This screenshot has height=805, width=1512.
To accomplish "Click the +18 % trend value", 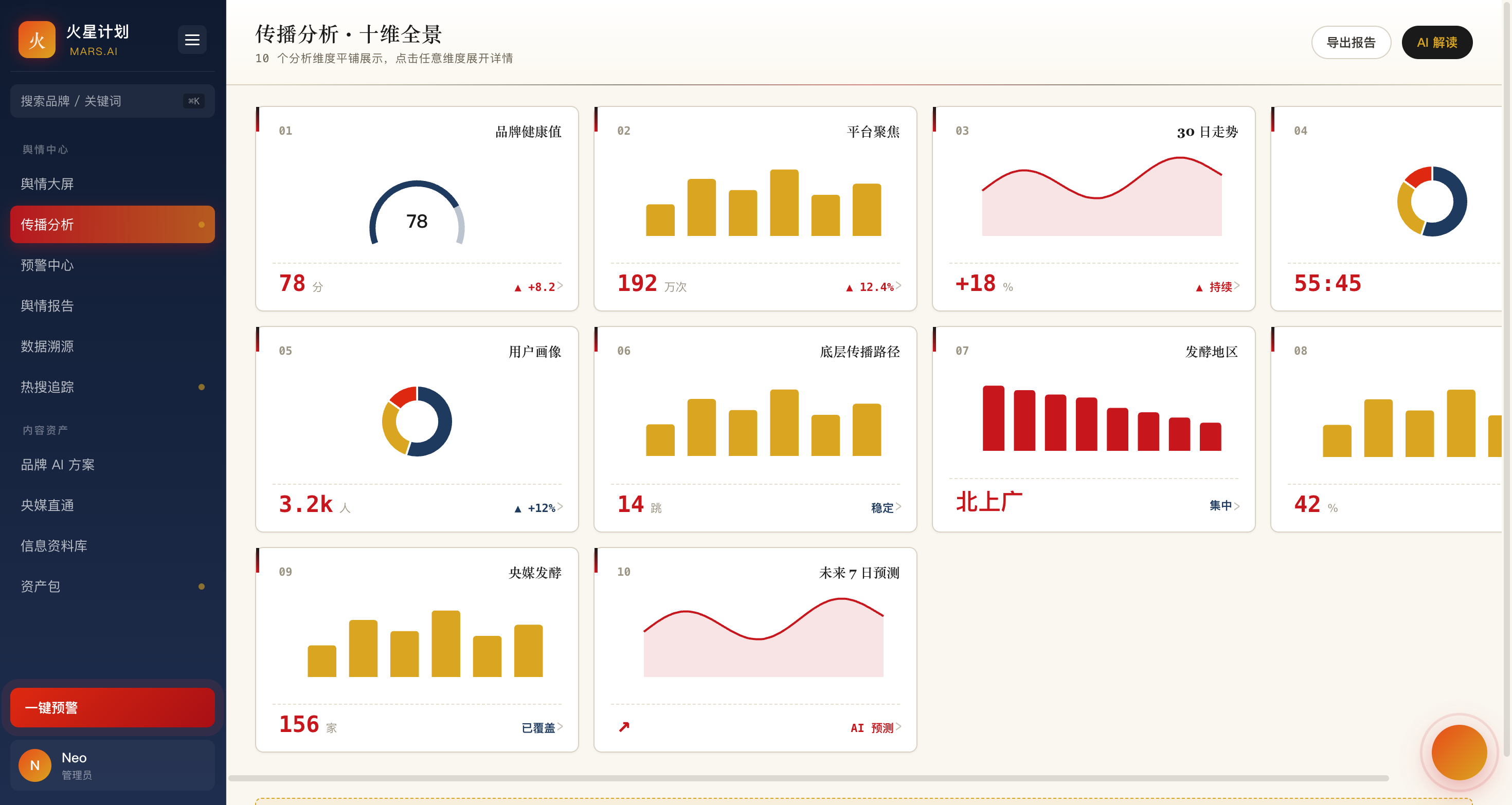I will click(x=984, y=283).
